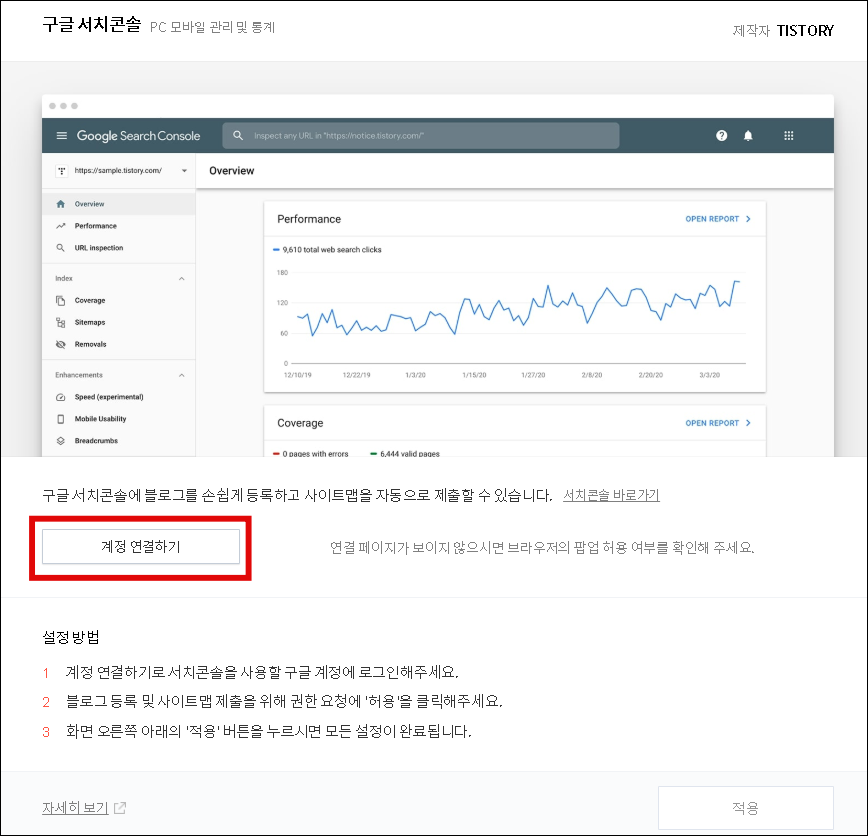The height and width of the screenshot is (836, 868).
Task: Click the Sitemaps tree icon
Action: (x=60, y=322)
